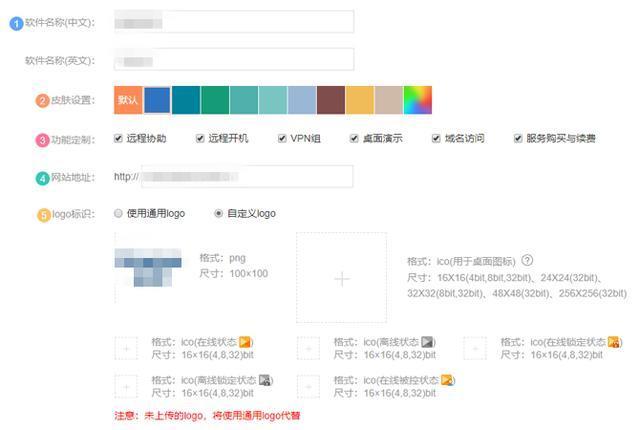Click the uploaded png logo thumbnail
Image resolution: width=640 pixels, height=430 pixels.
click(148, 267)
